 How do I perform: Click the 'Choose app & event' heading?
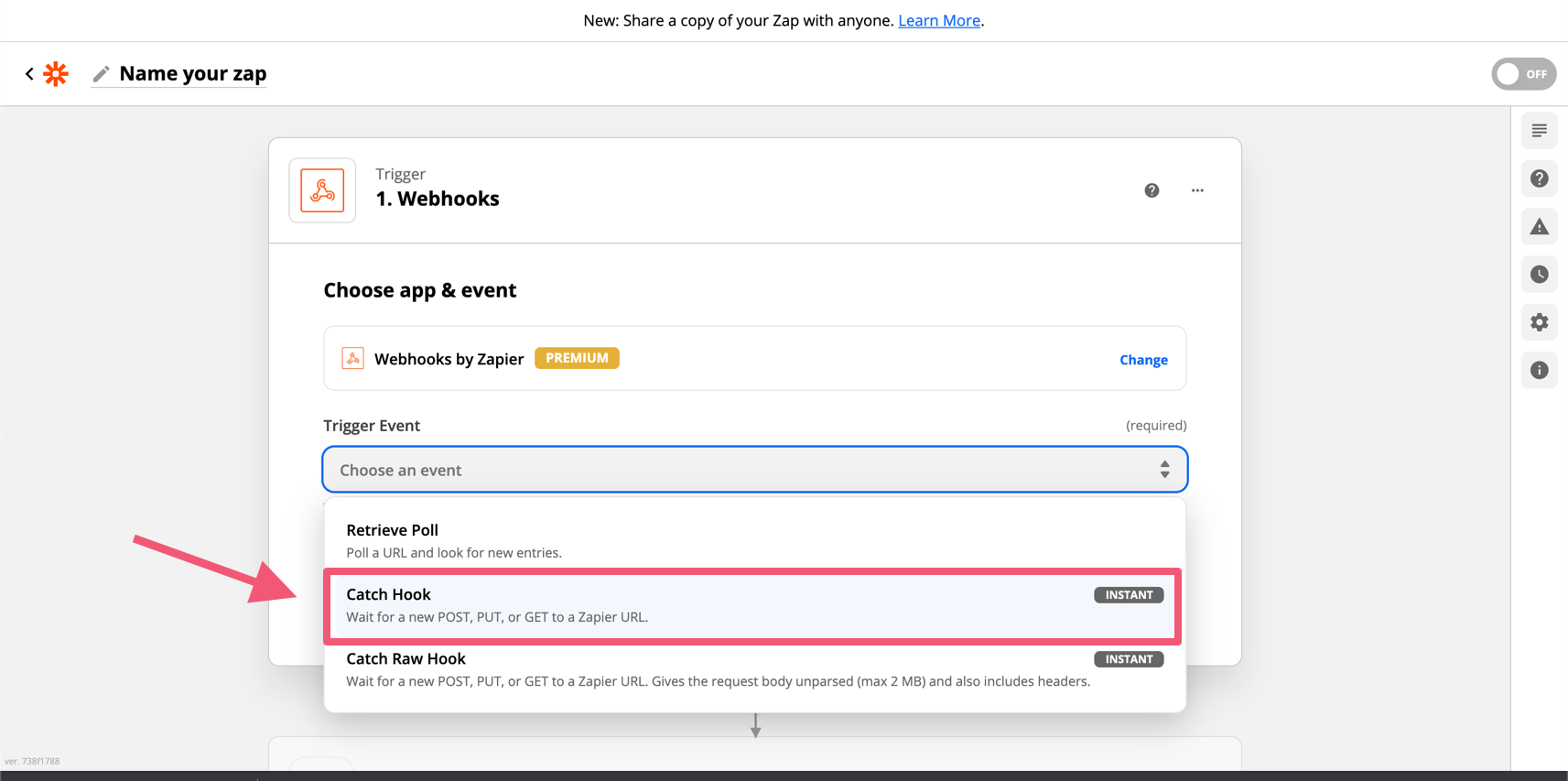420,290
